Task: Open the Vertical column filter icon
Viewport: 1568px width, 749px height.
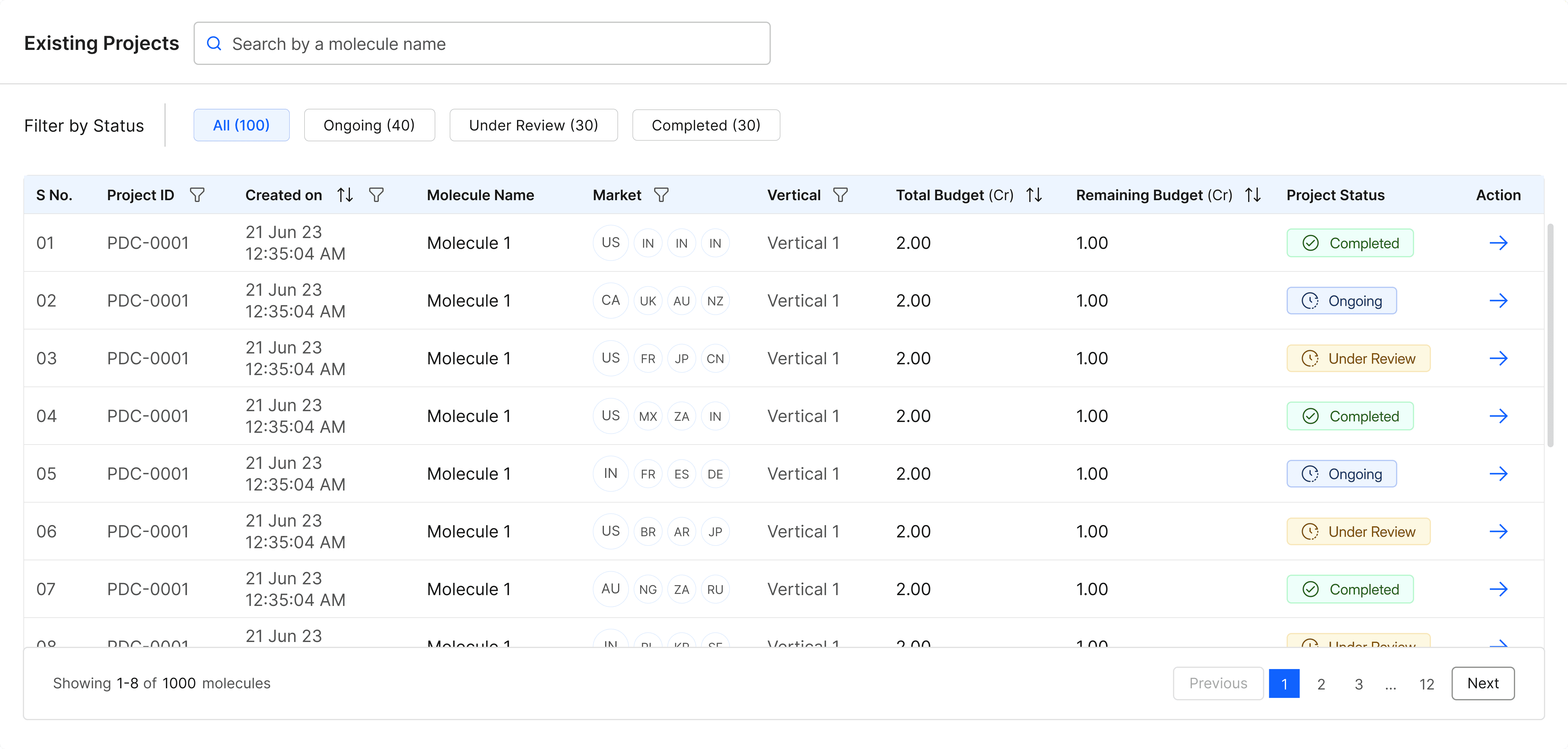Action: [840, 195]
